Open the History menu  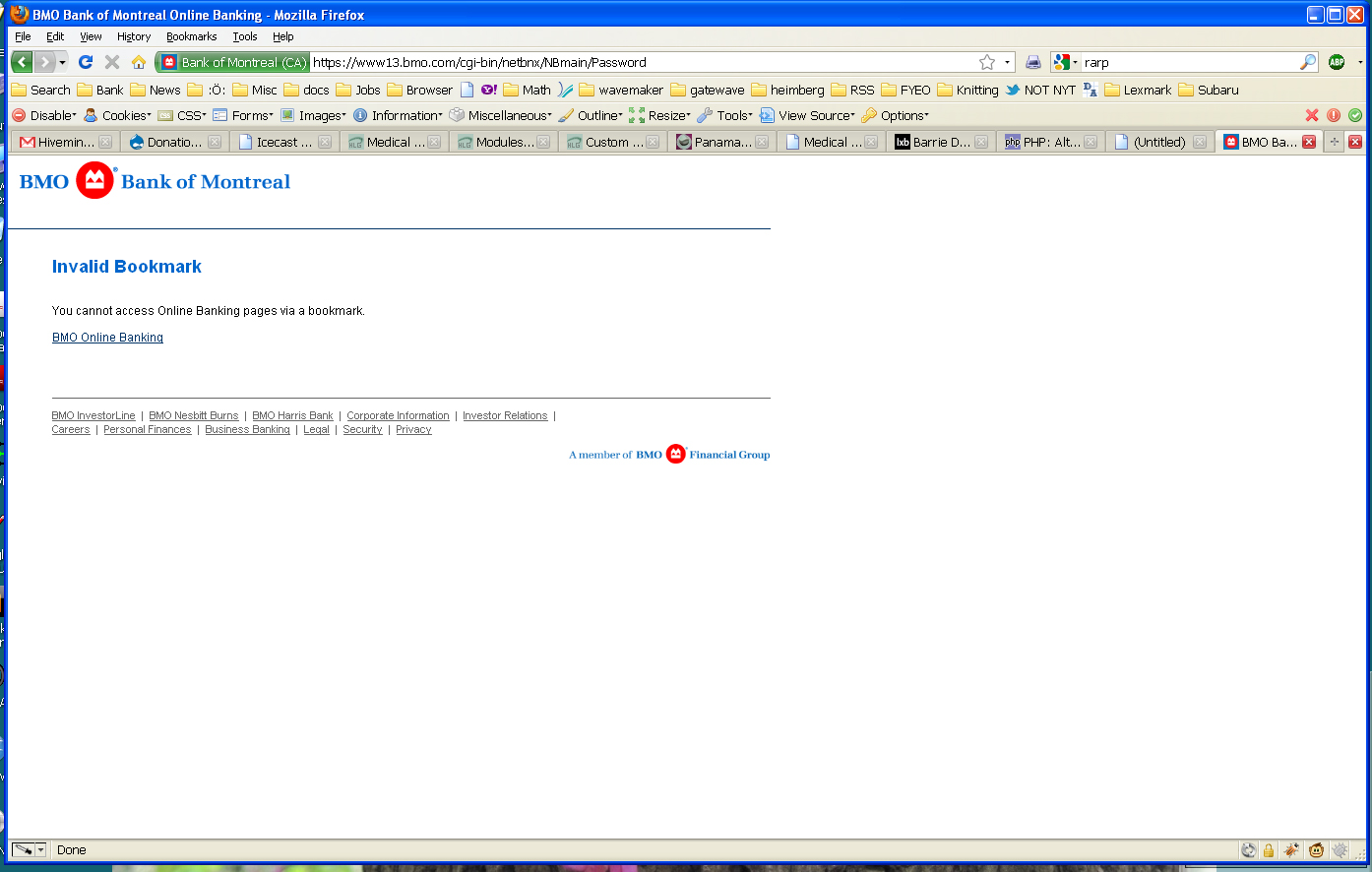tap(133, 36)
